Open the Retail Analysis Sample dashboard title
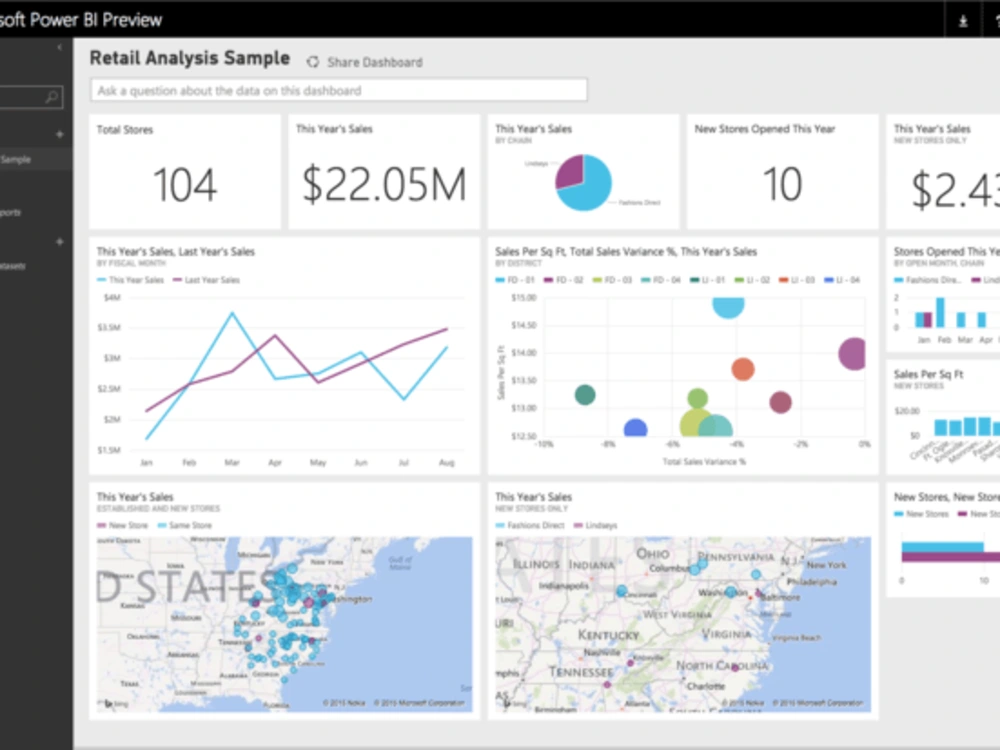Image resolution: width=1000 pixels, height=750 pixels. [189, 58]
